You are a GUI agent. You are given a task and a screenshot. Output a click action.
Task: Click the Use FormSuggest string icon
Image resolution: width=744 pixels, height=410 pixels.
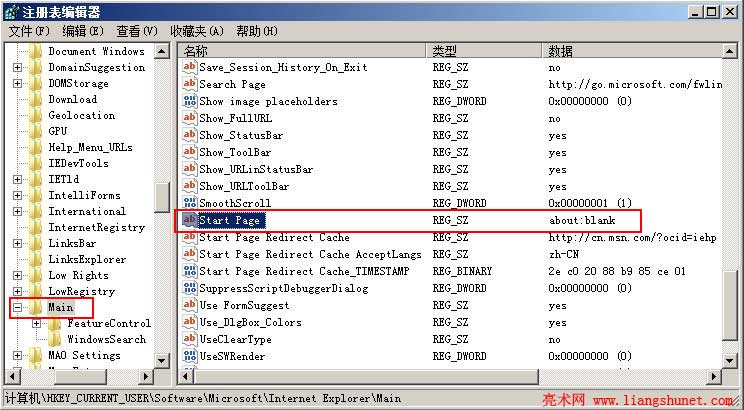190,305
